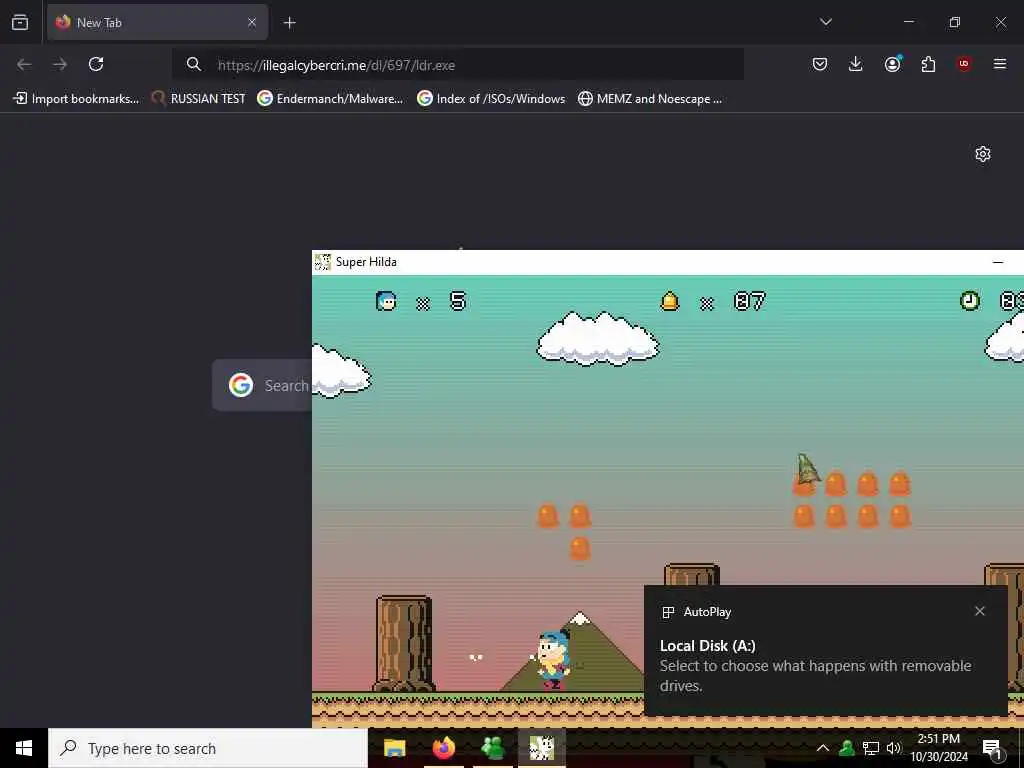
Task: Open new tab personalize gear icon
Action: (x=983, y=154)
